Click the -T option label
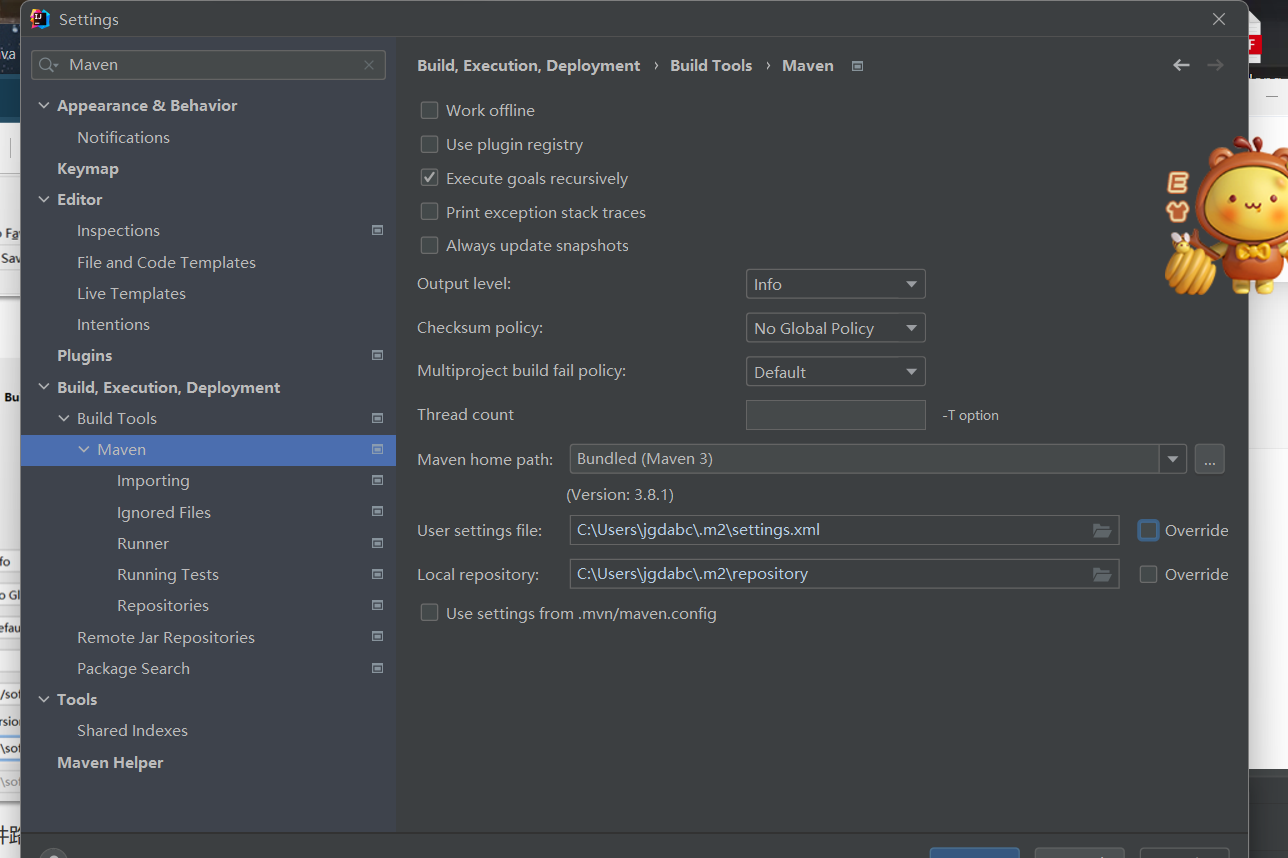1288x858 pixels. pos(970,415)
